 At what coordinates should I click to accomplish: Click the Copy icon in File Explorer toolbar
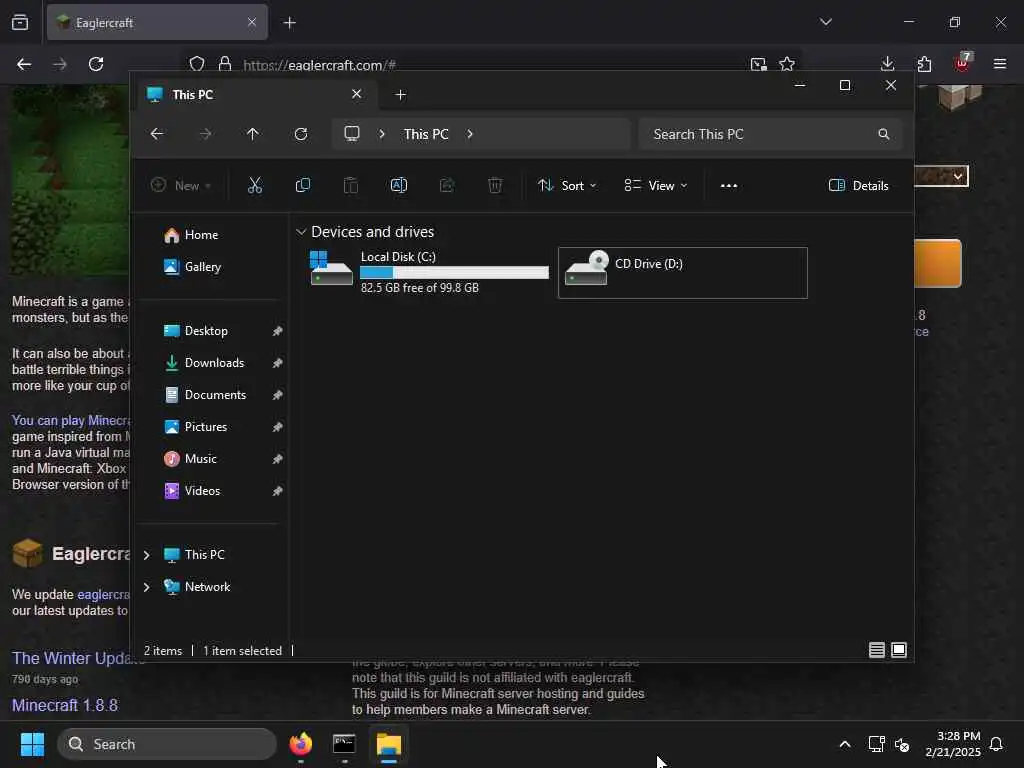click(302, 185)
